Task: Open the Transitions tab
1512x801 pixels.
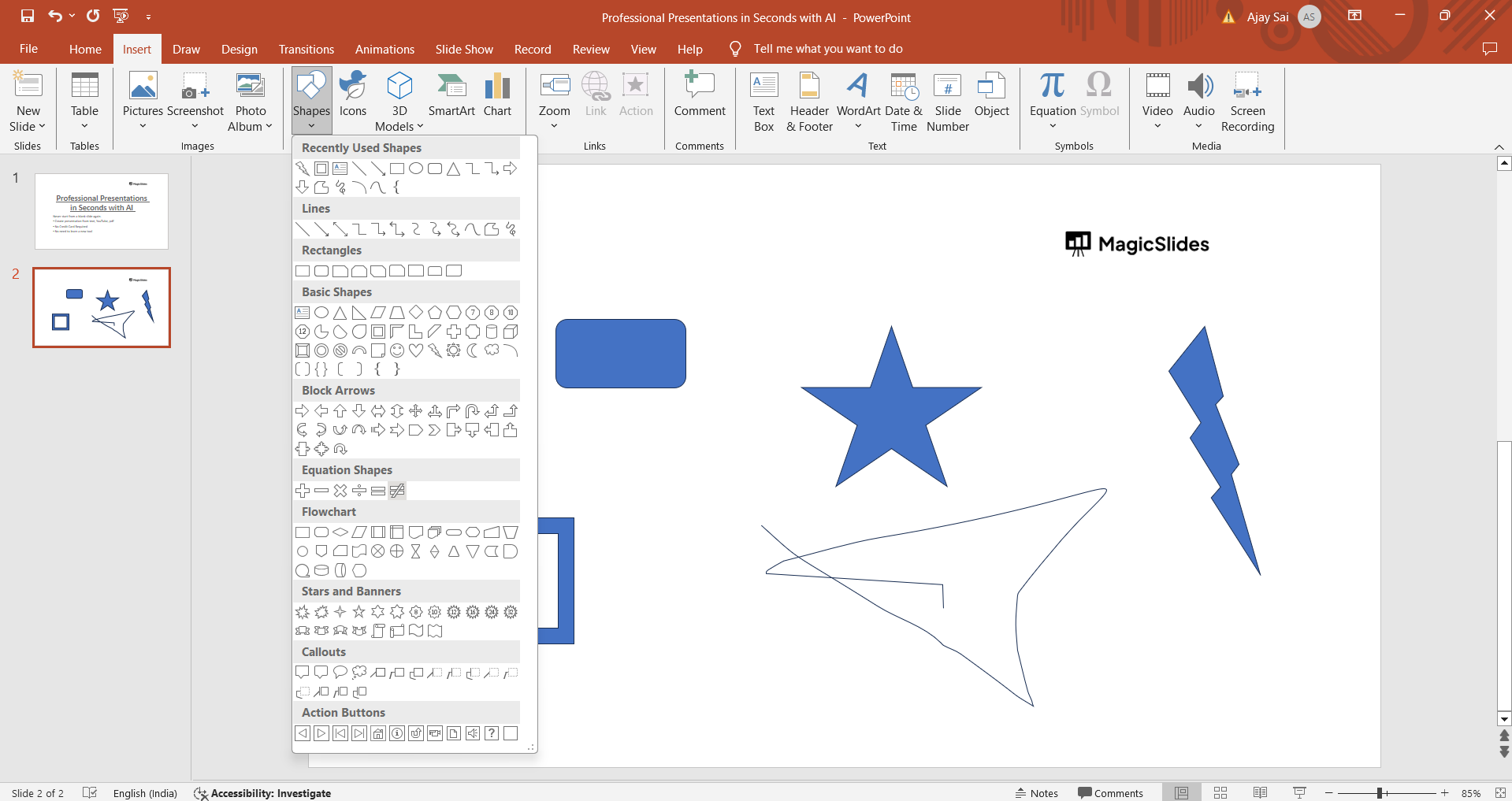Action: 306,49
